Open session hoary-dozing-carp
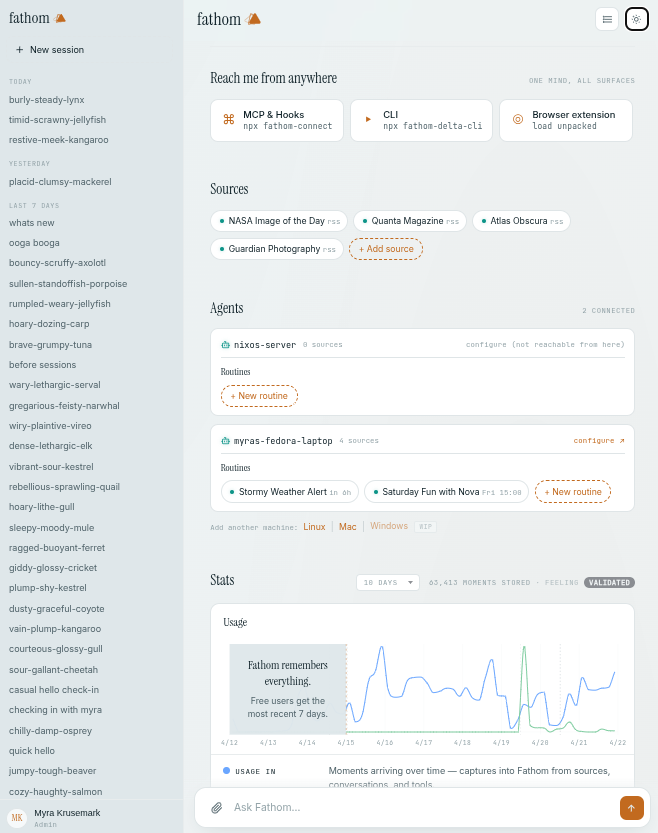This screenshot has height=833, width=658. (49, 324)
